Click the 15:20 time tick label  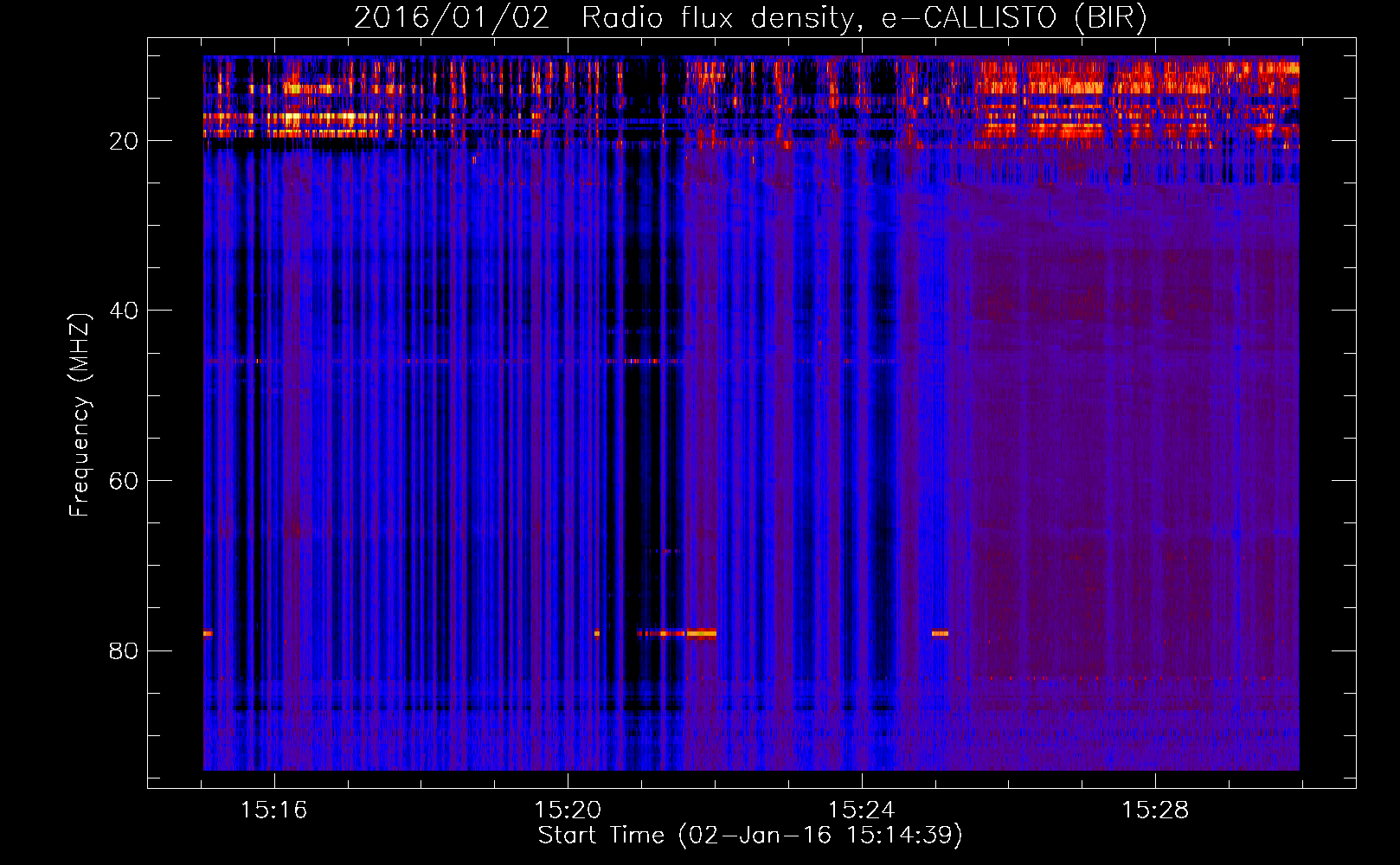click(x=568, y=811)
